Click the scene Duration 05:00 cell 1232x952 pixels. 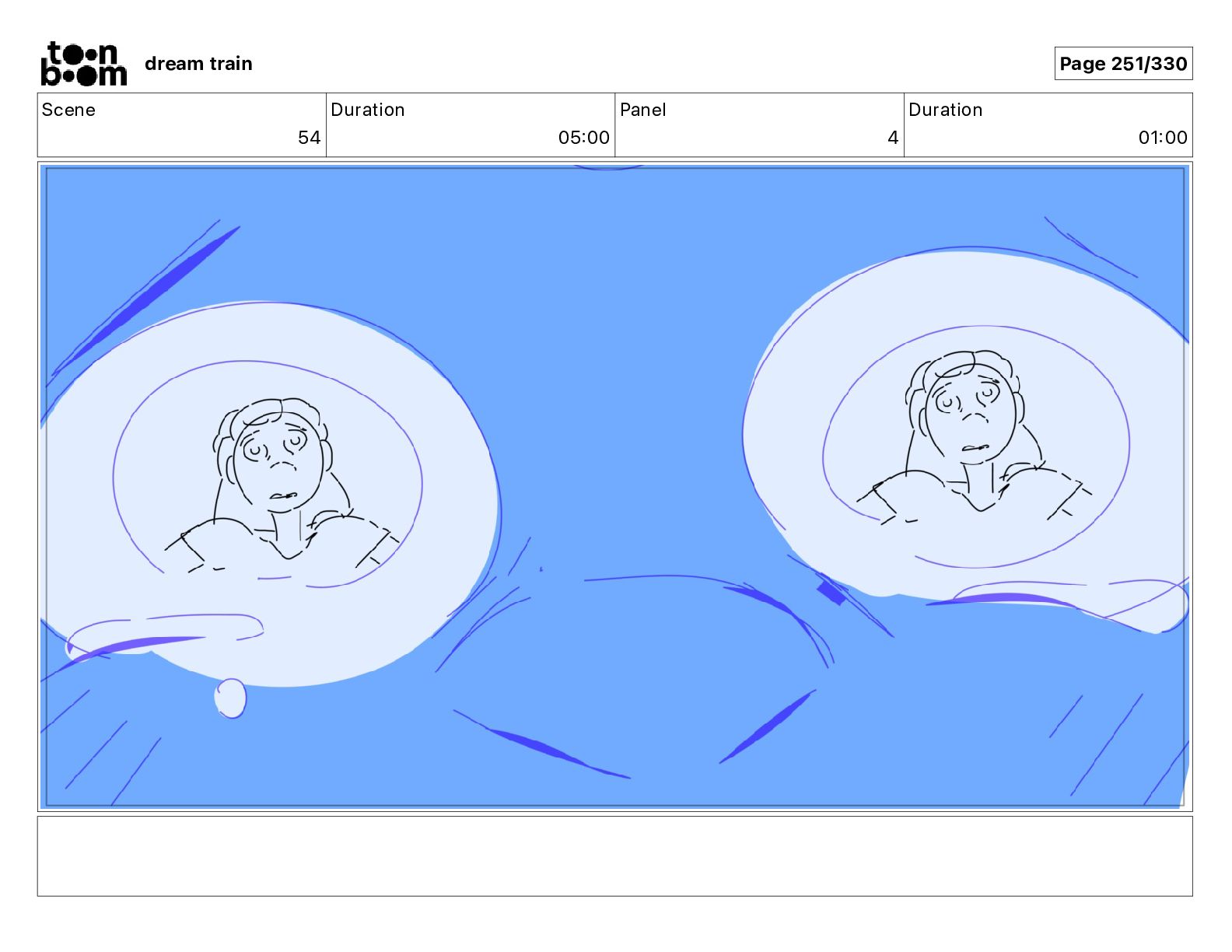[x=471, y=125]
